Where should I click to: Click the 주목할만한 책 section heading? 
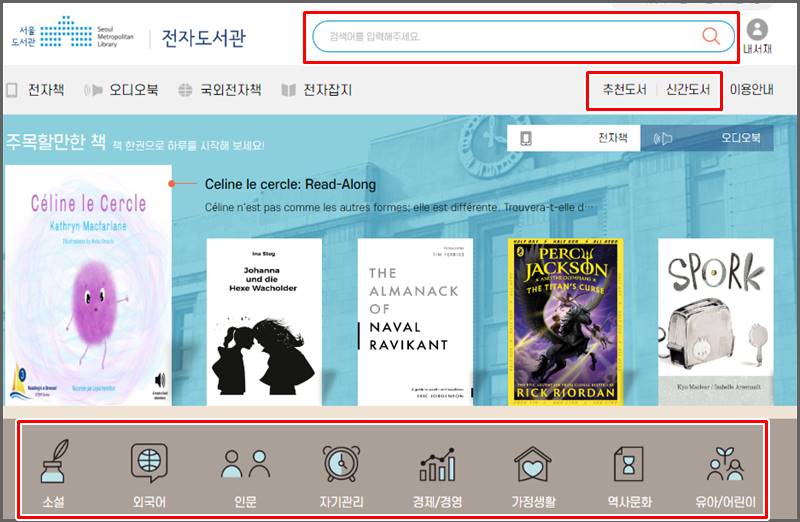tap(56, 141)
